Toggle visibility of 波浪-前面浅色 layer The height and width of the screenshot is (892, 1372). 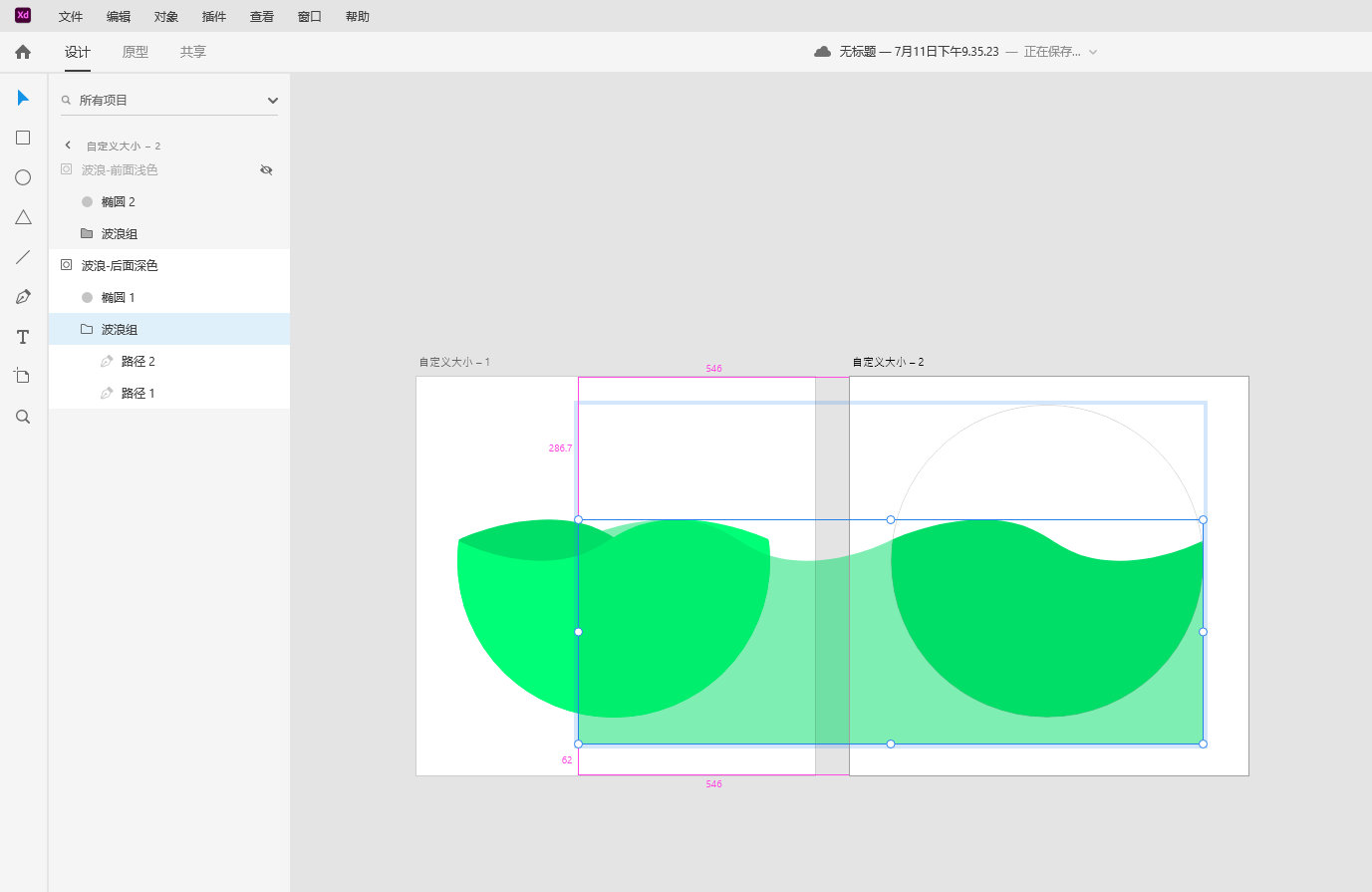point(266,170)
